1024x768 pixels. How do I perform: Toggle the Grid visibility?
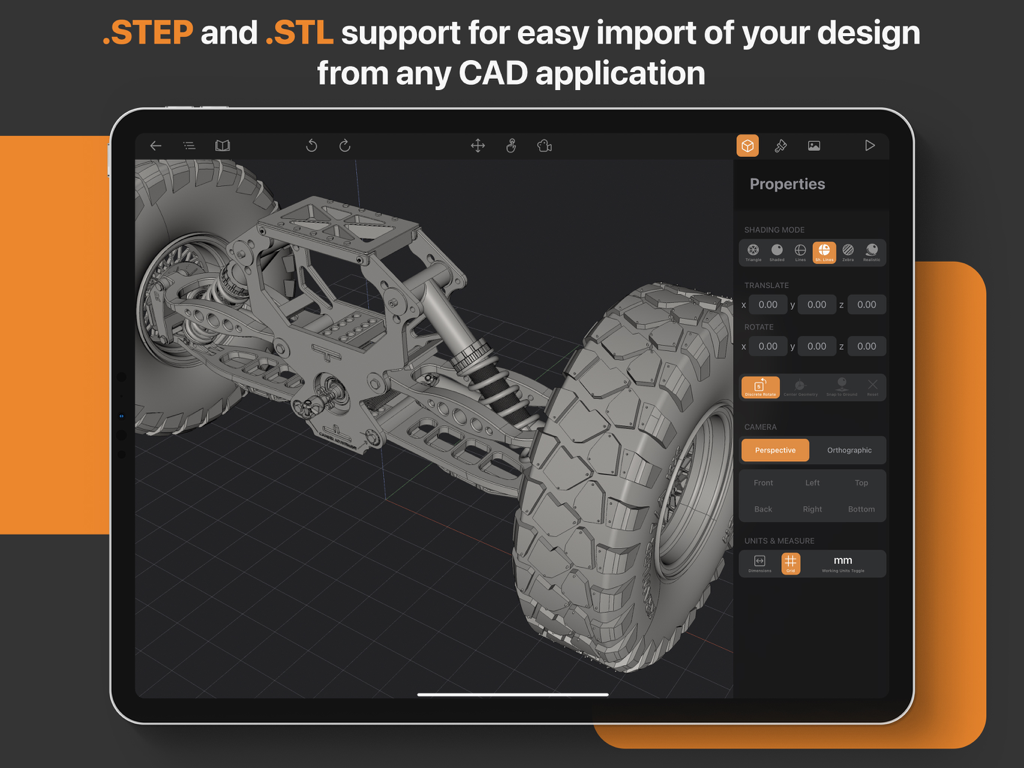click(x=791, y=563)
